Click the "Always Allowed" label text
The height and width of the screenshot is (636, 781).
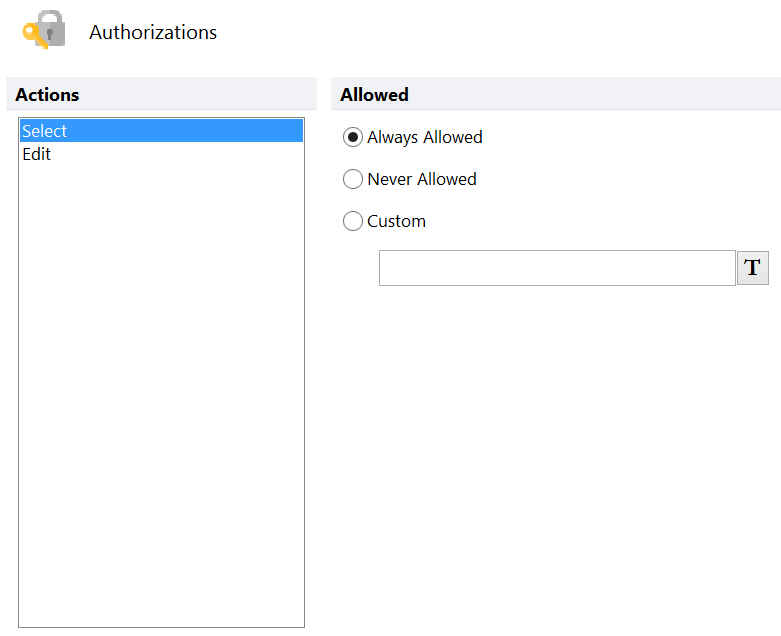pos(424,137)
